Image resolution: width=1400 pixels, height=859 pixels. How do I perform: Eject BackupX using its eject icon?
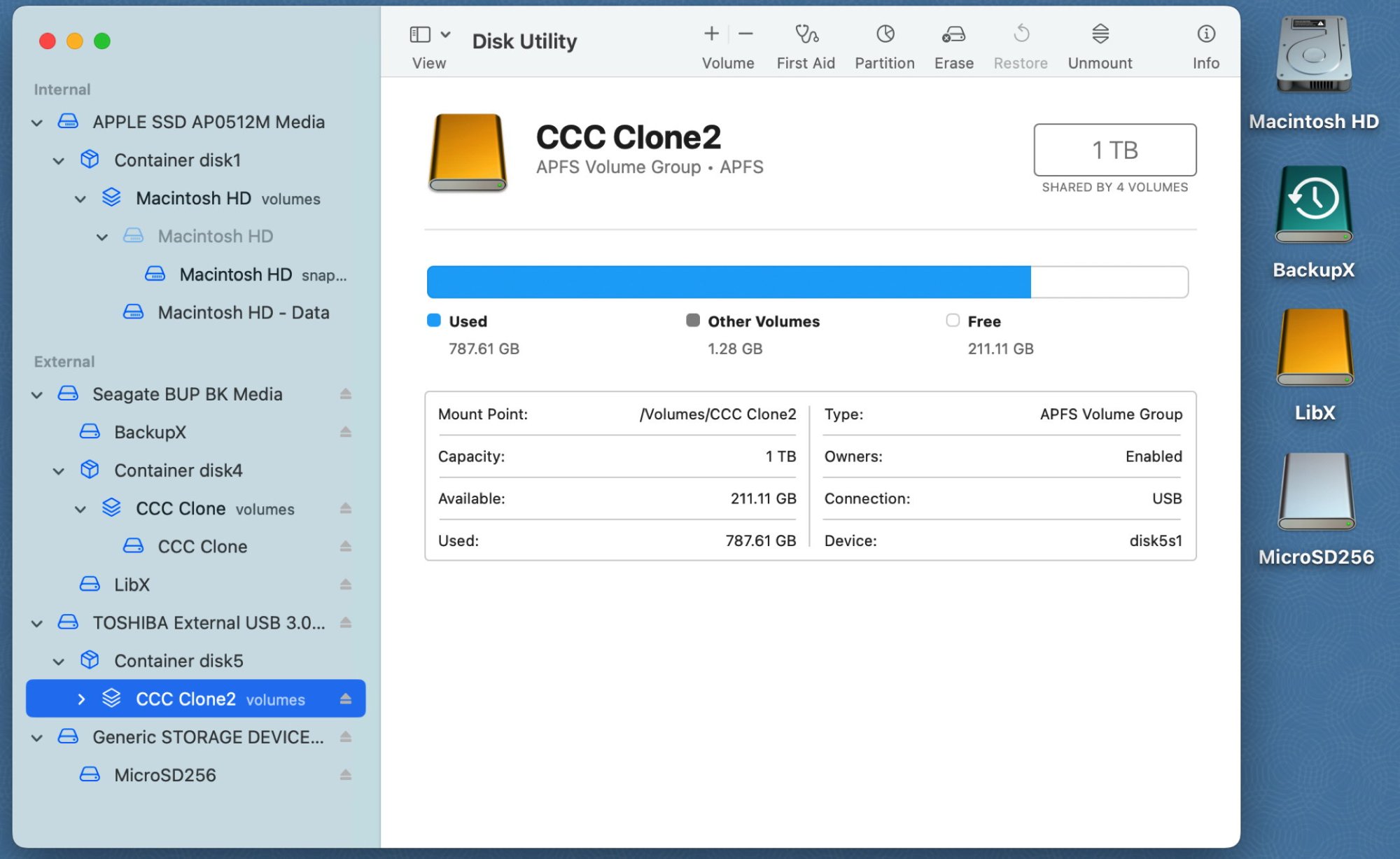[x=345, y=432]
